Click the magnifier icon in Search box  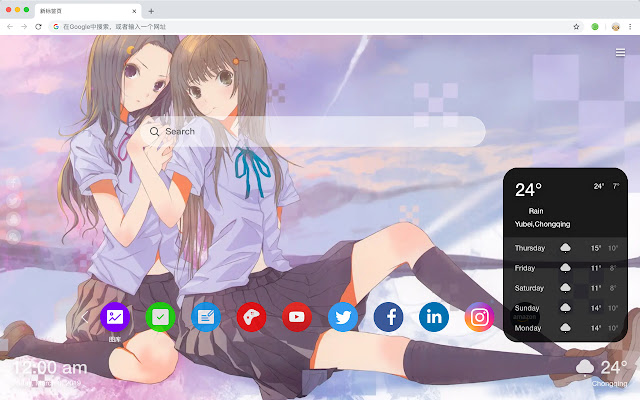tap(154, 131)
